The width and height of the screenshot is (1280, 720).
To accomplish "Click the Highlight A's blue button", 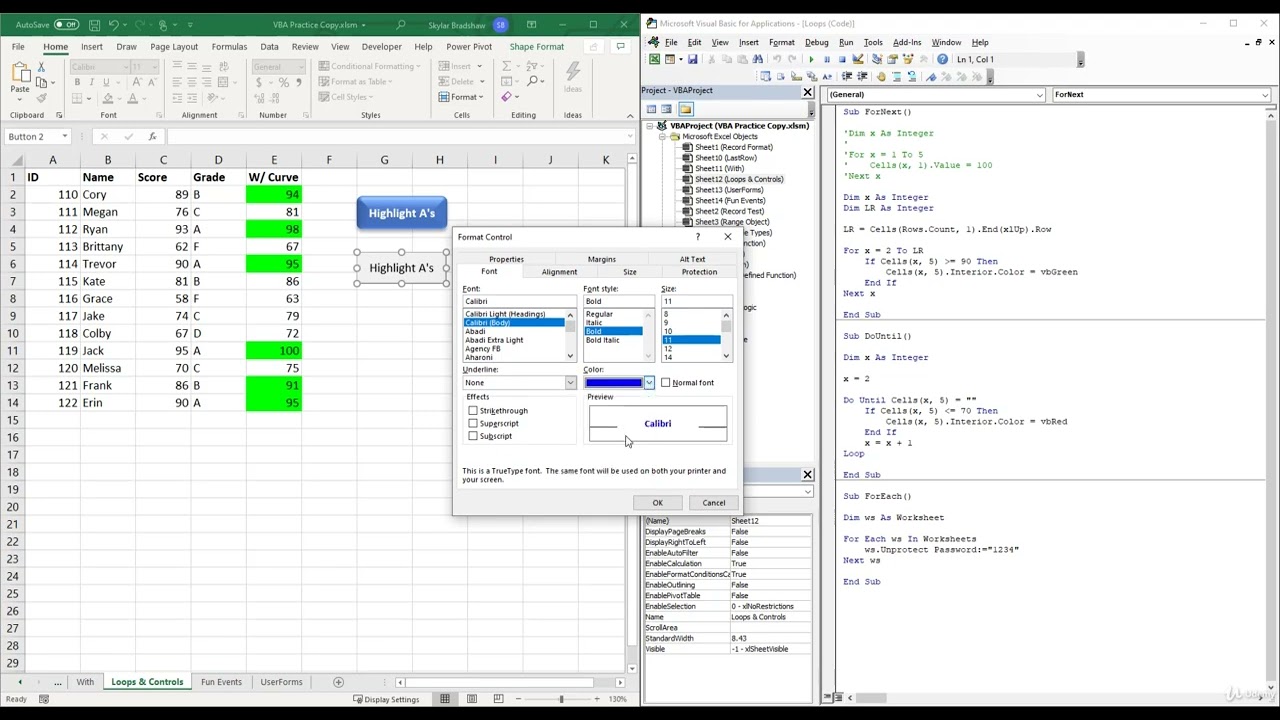I will [401, 213].
